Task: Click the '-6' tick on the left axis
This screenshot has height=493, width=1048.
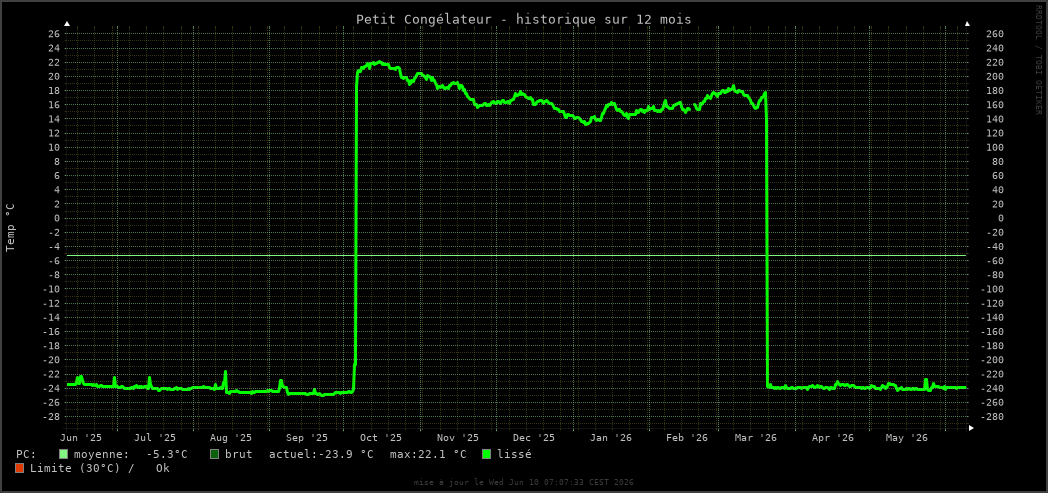Action: coord(53,261)
